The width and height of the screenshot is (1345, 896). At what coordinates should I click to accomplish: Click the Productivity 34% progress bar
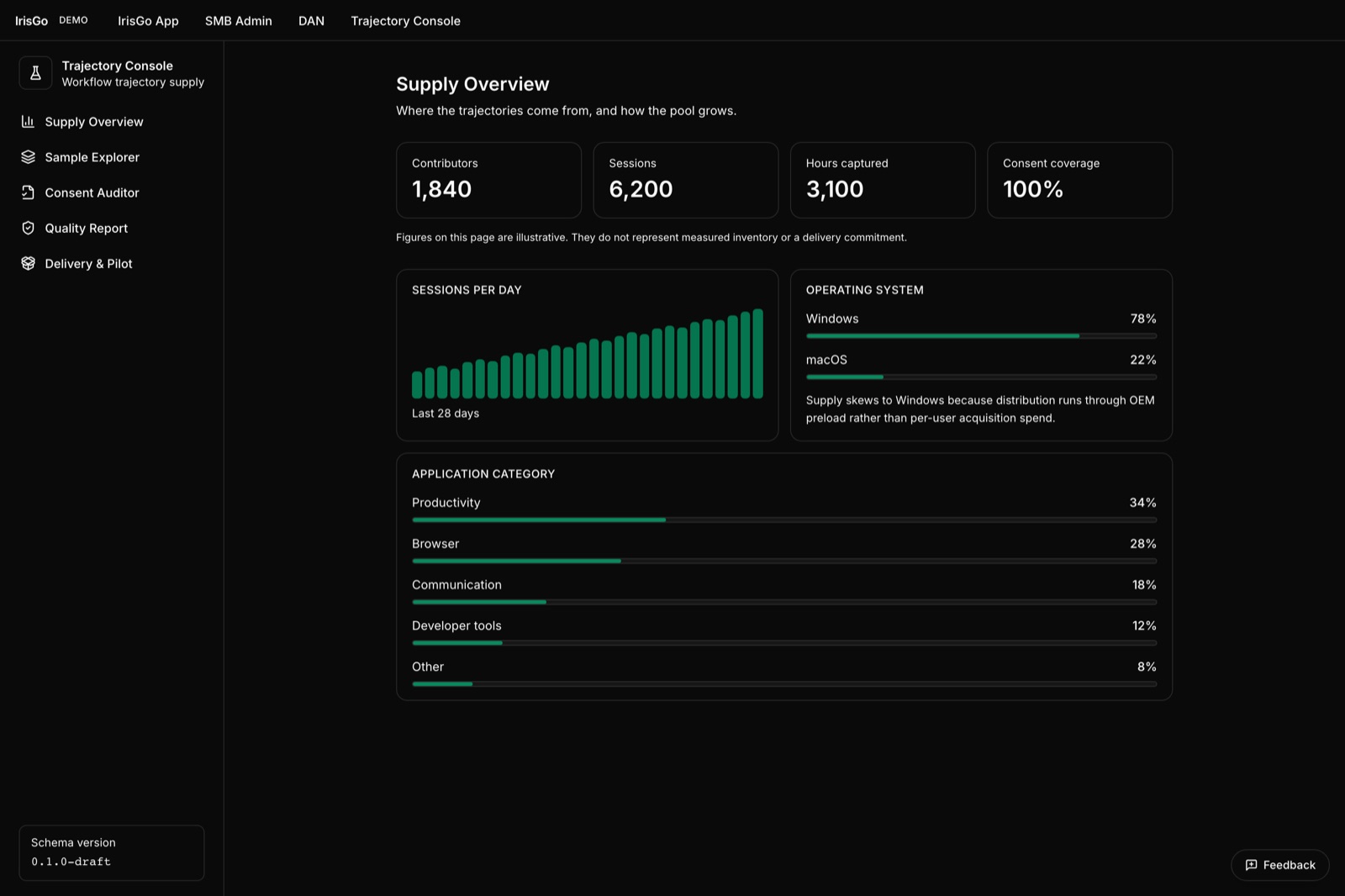(784, 520)
